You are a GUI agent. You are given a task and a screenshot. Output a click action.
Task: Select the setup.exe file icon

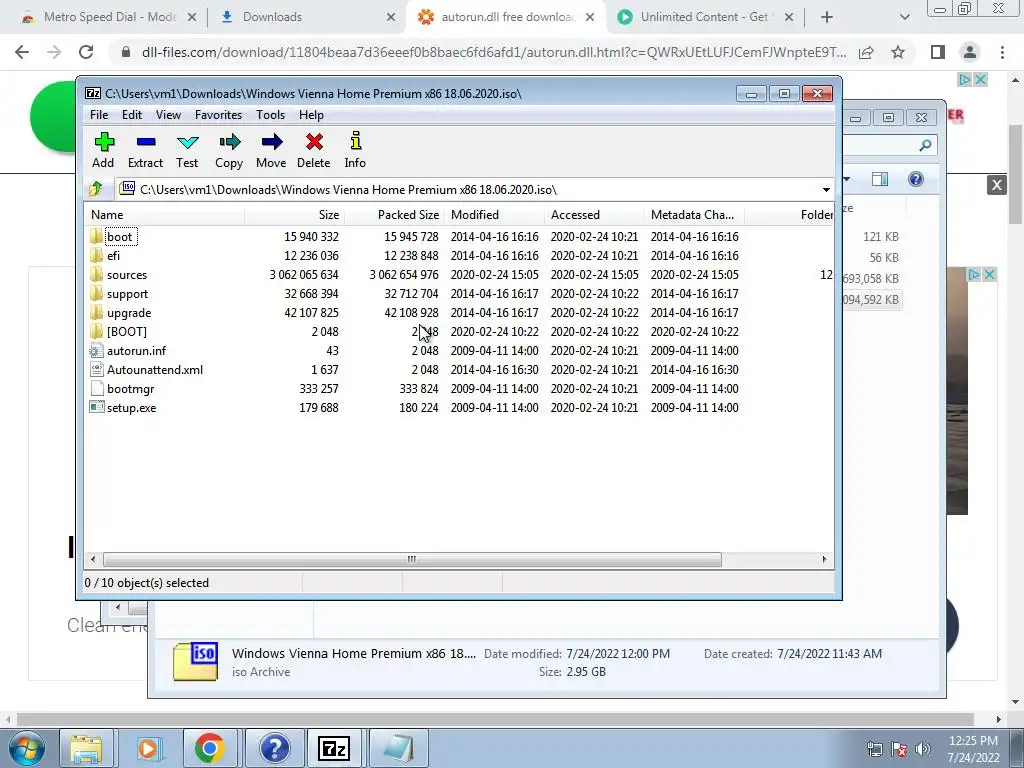(x=97, y=407)
